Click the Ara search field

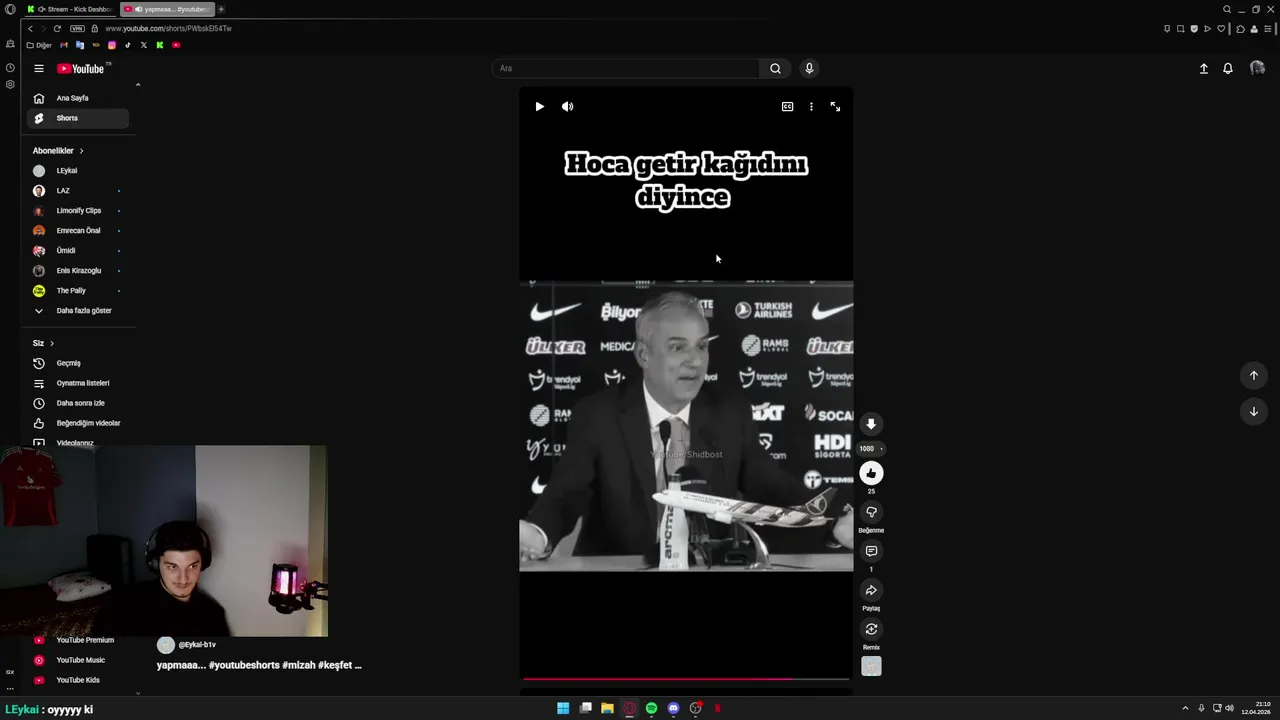tap(626, 68)
